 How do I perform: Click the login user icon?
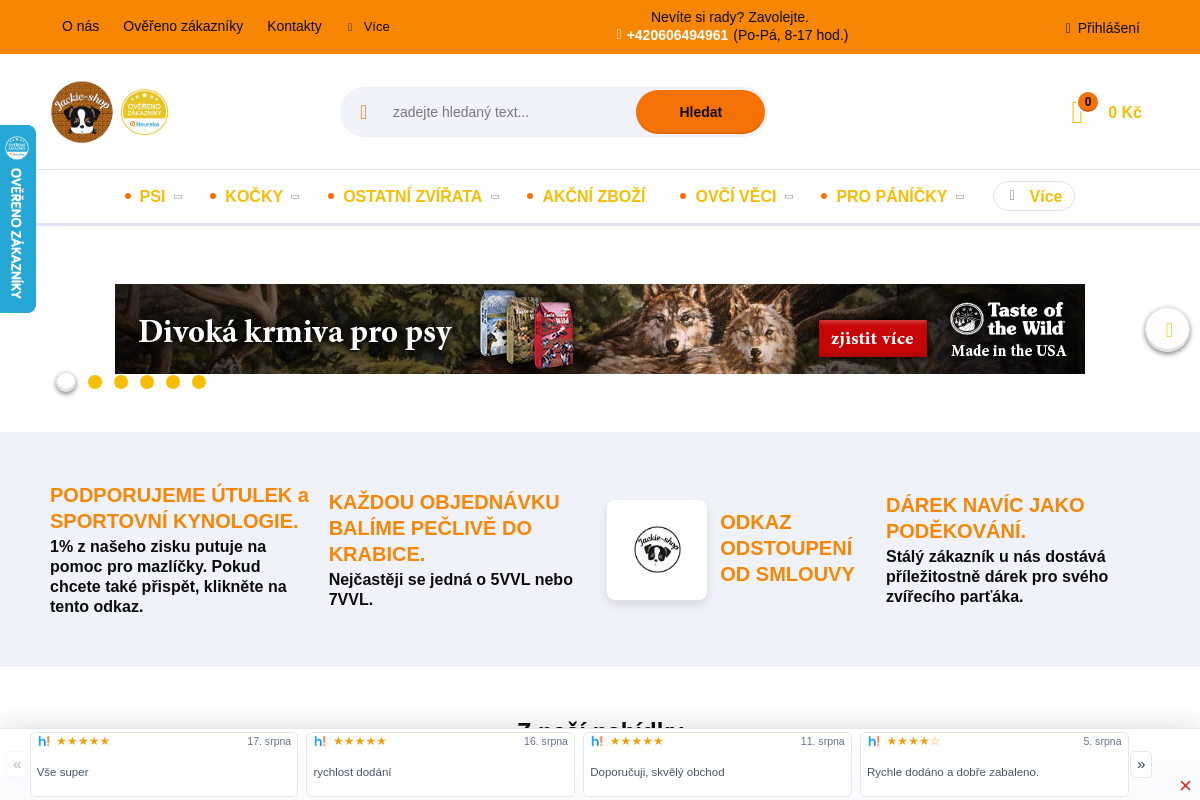point(1068,28)
